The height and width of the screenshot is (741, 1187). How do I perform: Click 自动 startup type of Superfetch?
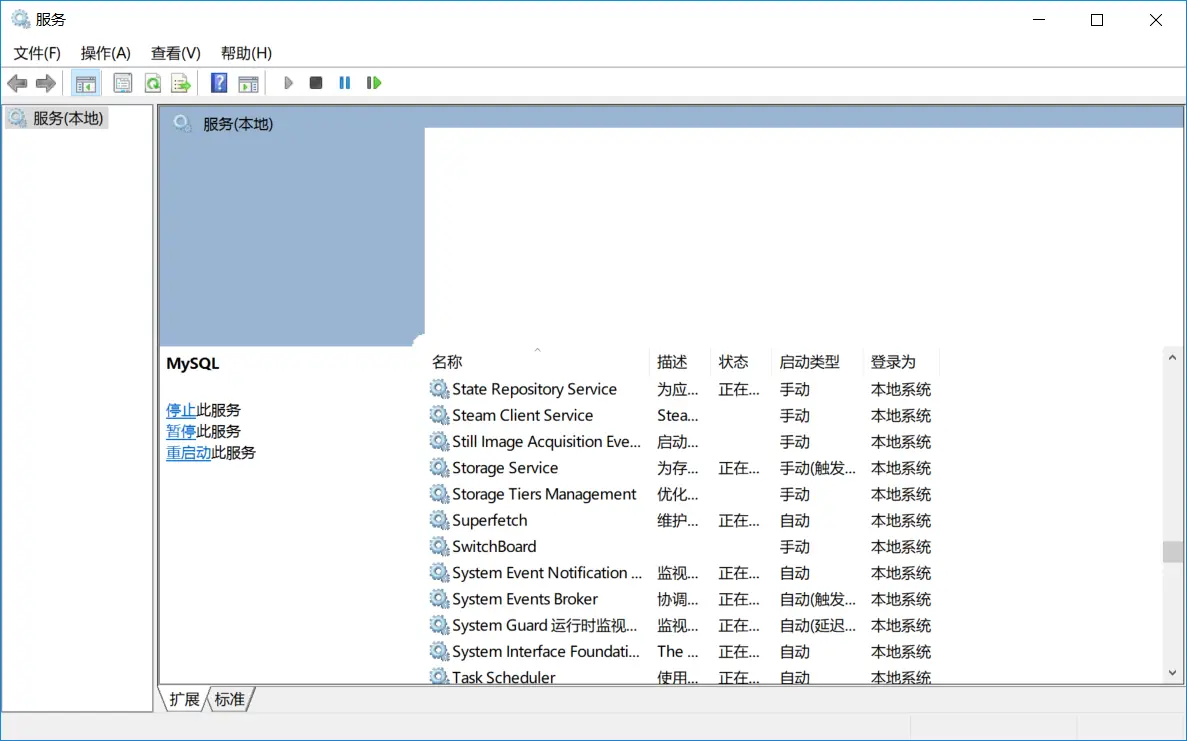(x=795, y=520)
